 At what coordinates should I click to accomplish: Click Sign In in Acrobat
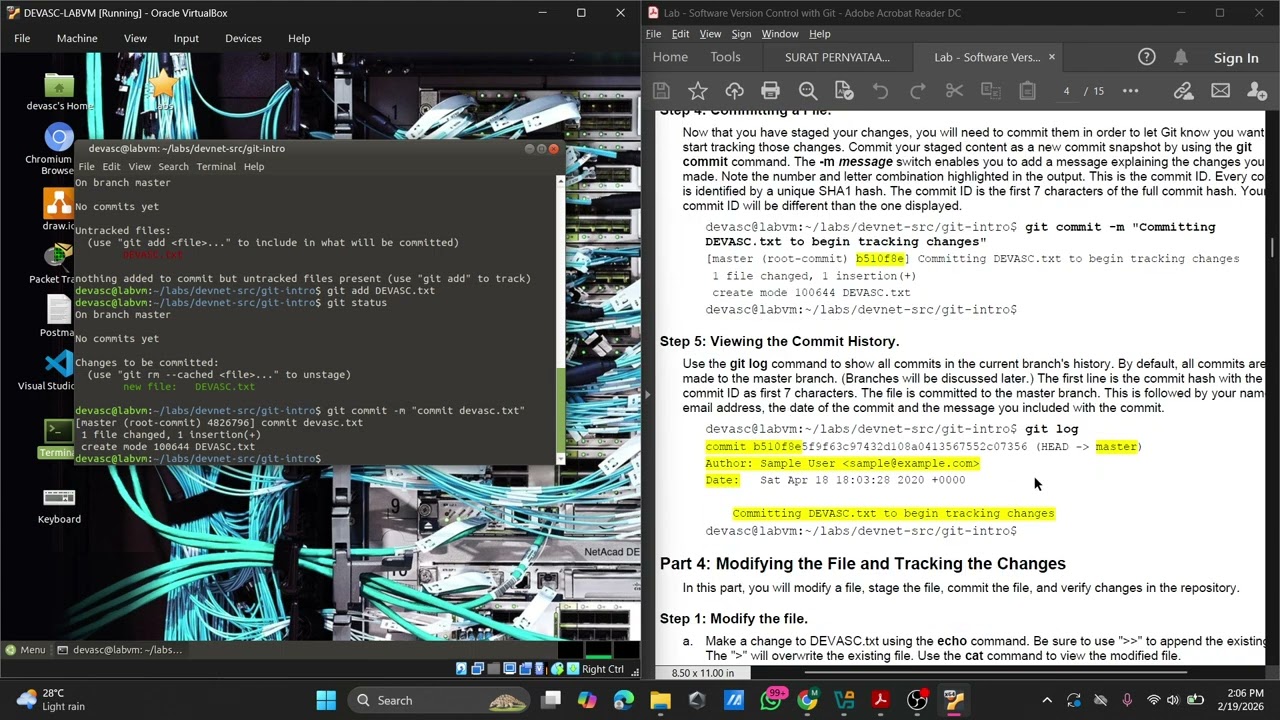pyautogui.click(x=1236, y=58)
